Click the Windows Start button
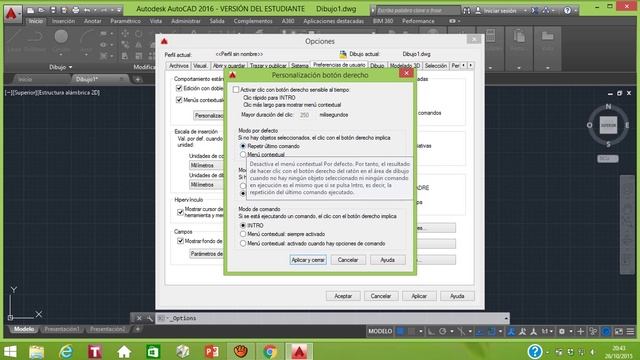Image resolution: width=640 pixels, height=360 pixels. pos(10,351)
